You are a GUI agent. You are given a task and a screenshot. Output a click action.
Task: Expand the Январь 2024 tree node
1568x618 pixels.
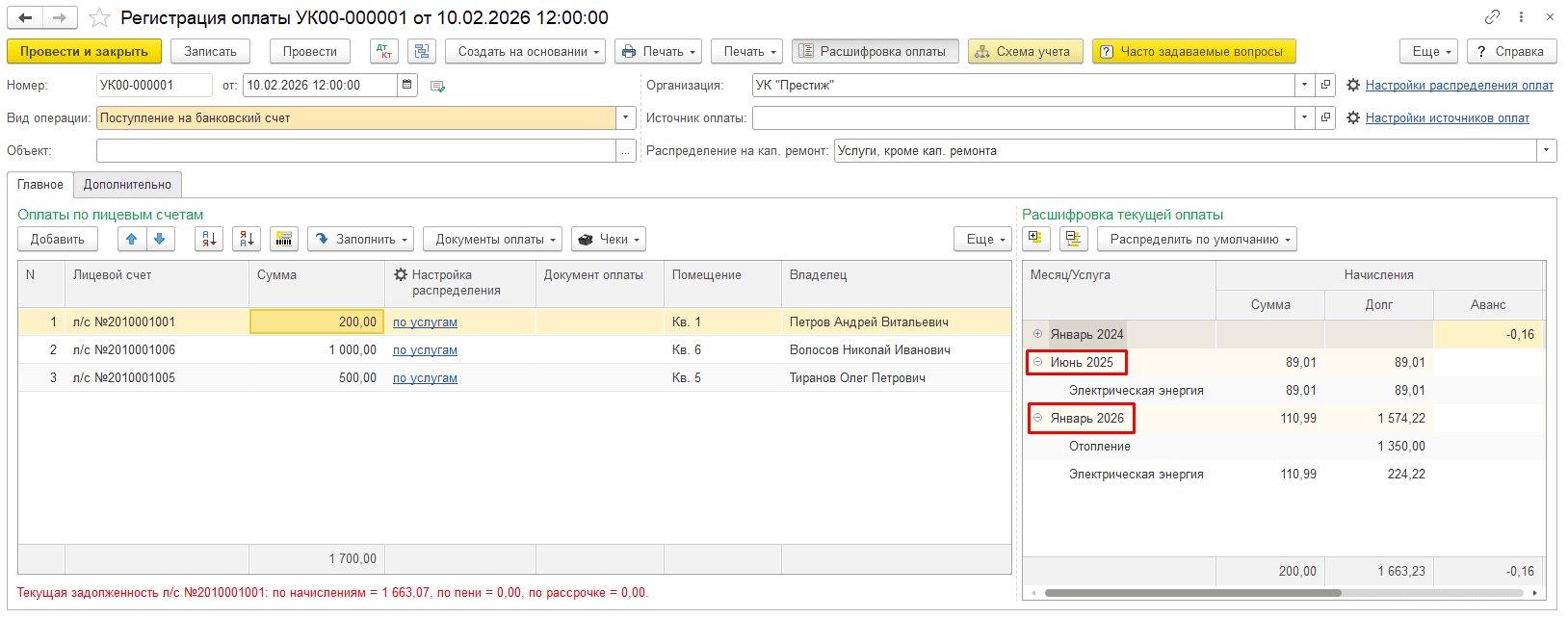coord(1037,334)
